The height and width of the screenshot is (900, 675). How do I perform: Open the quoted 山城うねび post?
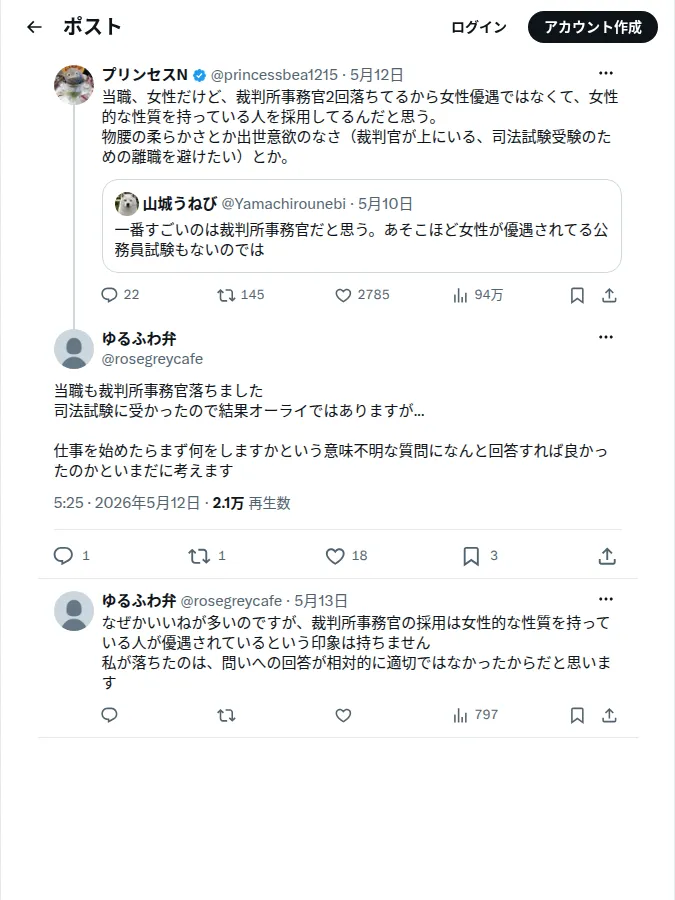(x=362, y=226)
